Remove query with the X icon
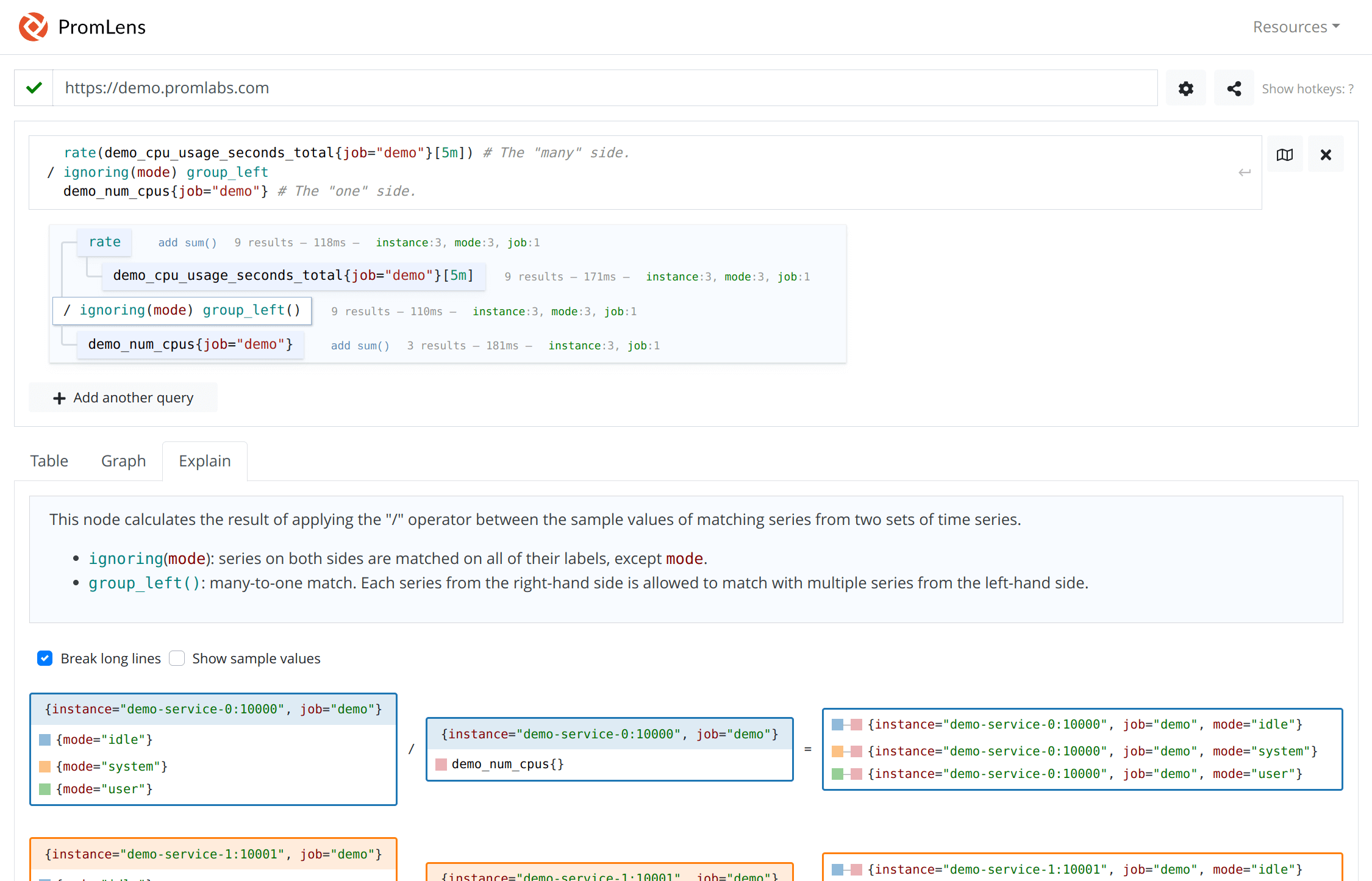 pyautogui.click(x=1326, y=154)
